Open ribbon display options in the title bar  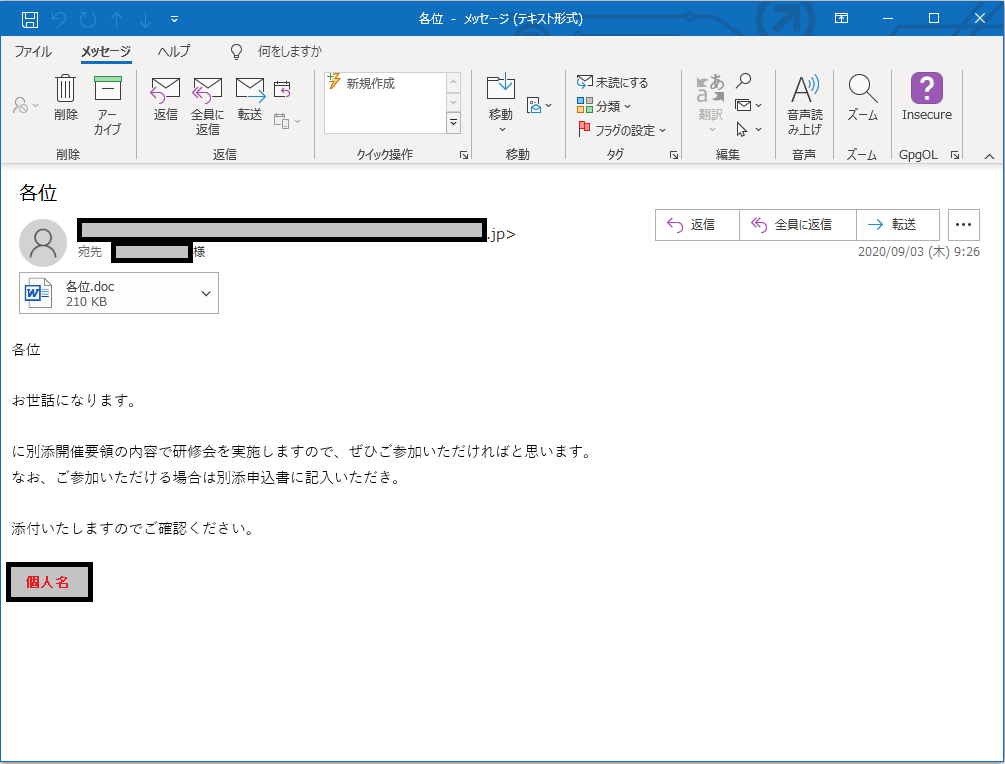point(841,19)
